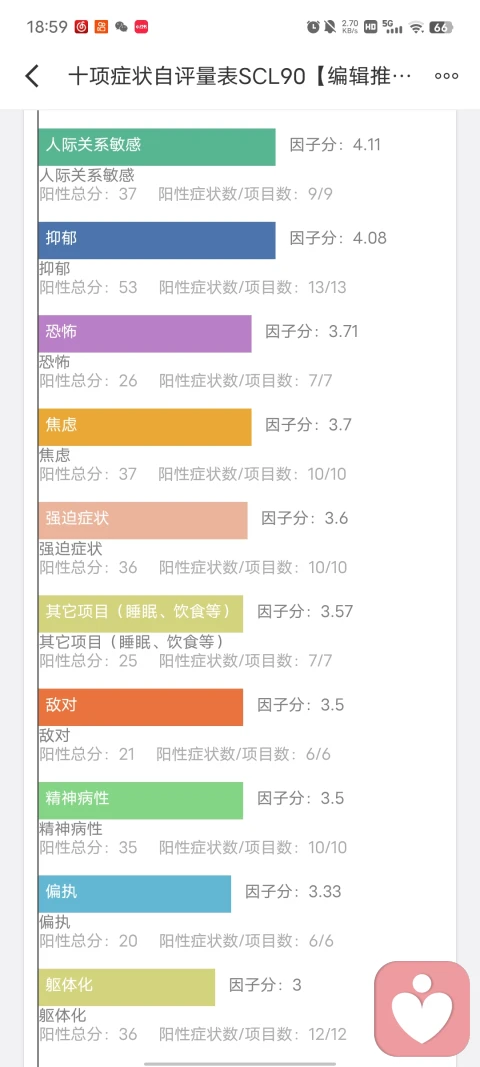Screen dimensions: 480x1067
Task: Select the orange 焦虑 bar
Action: (145, 427)
